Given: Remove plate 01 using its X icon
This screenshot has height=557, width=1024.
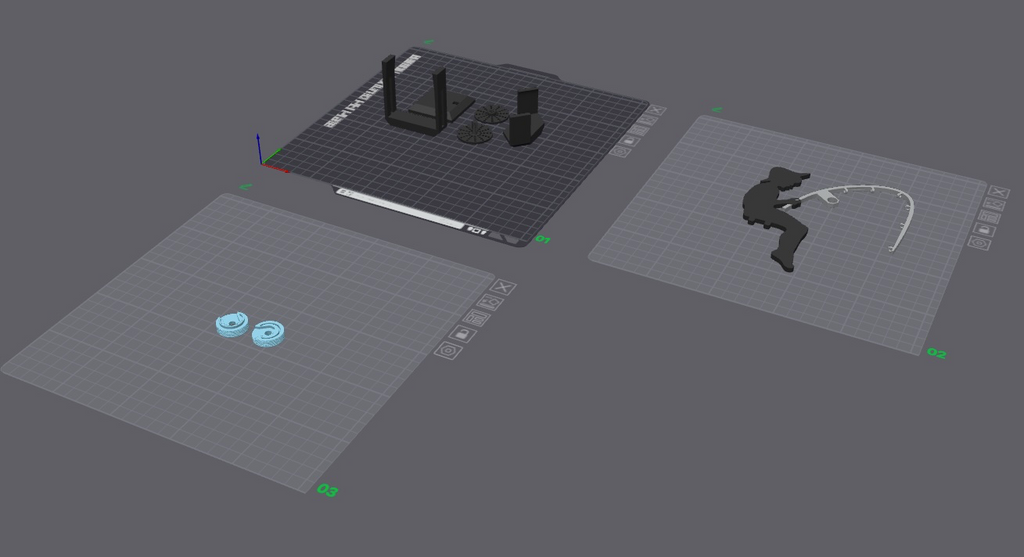Looking at the screenshot, I should [x=657, y=110].
